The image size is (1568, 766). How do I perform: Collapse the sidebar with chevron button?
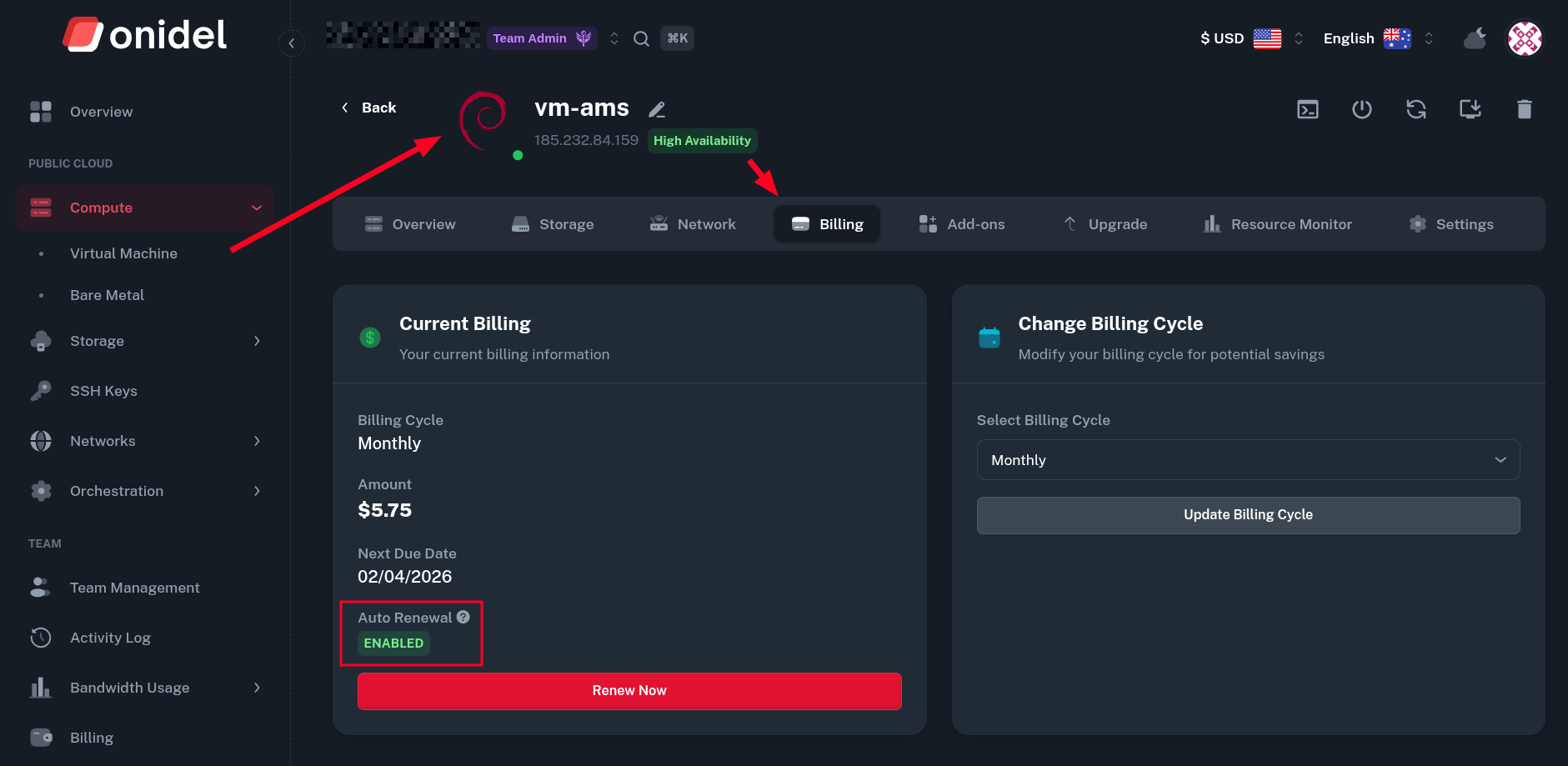click(291, 43)
